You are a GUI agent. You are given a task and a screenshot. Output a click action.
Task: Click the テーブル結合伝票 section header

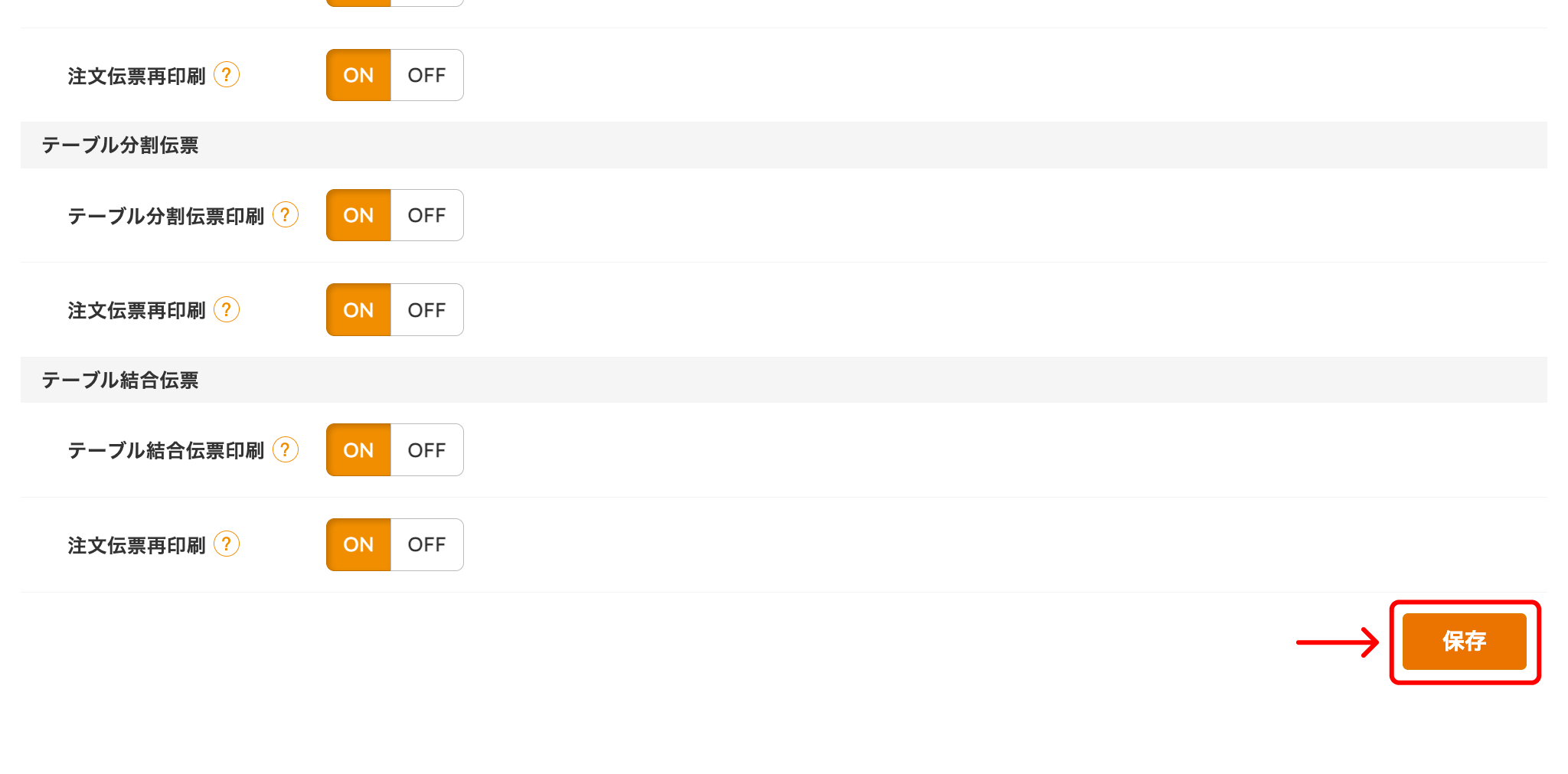[x=120, y=380]
